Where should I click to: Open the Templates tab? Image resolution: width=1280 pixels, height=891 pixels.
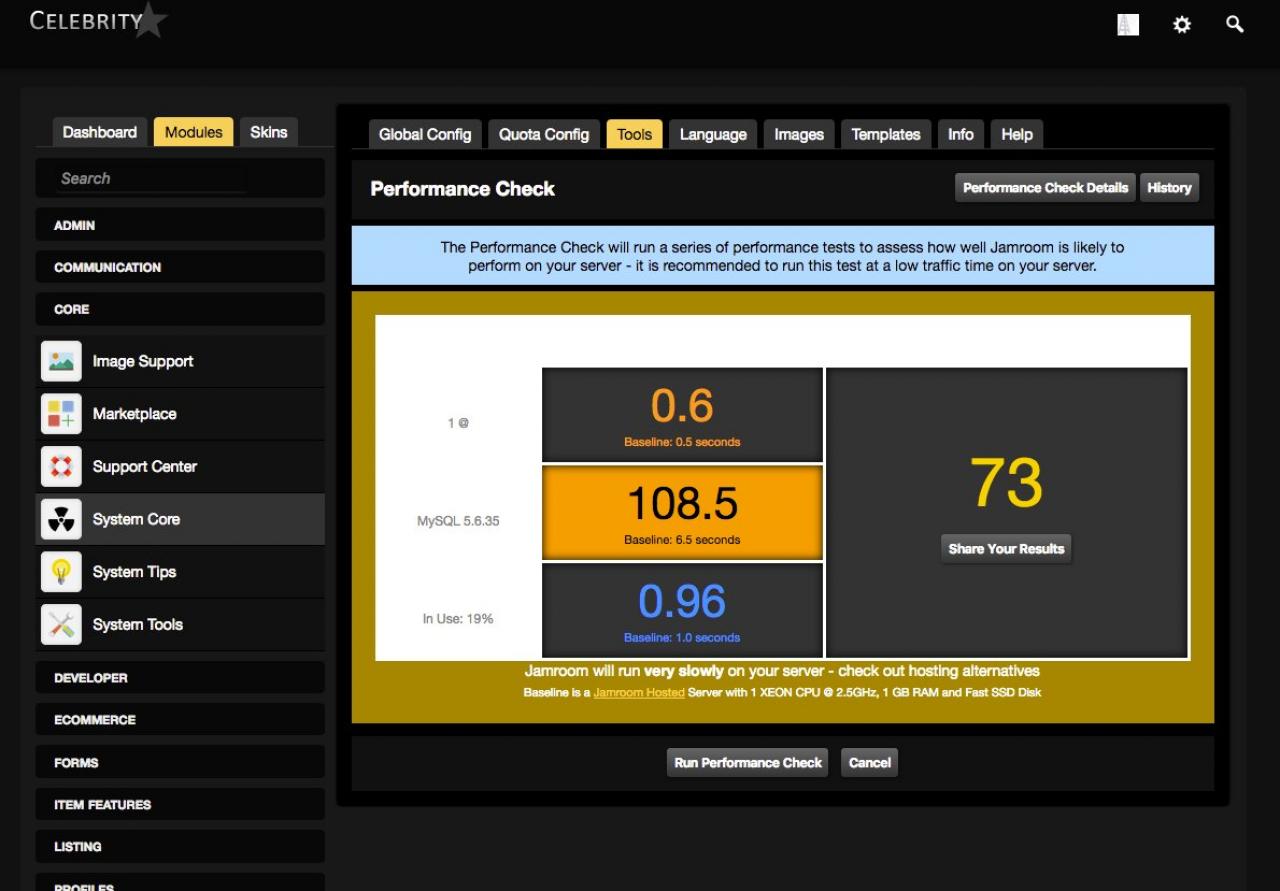[x=885, y=134]
